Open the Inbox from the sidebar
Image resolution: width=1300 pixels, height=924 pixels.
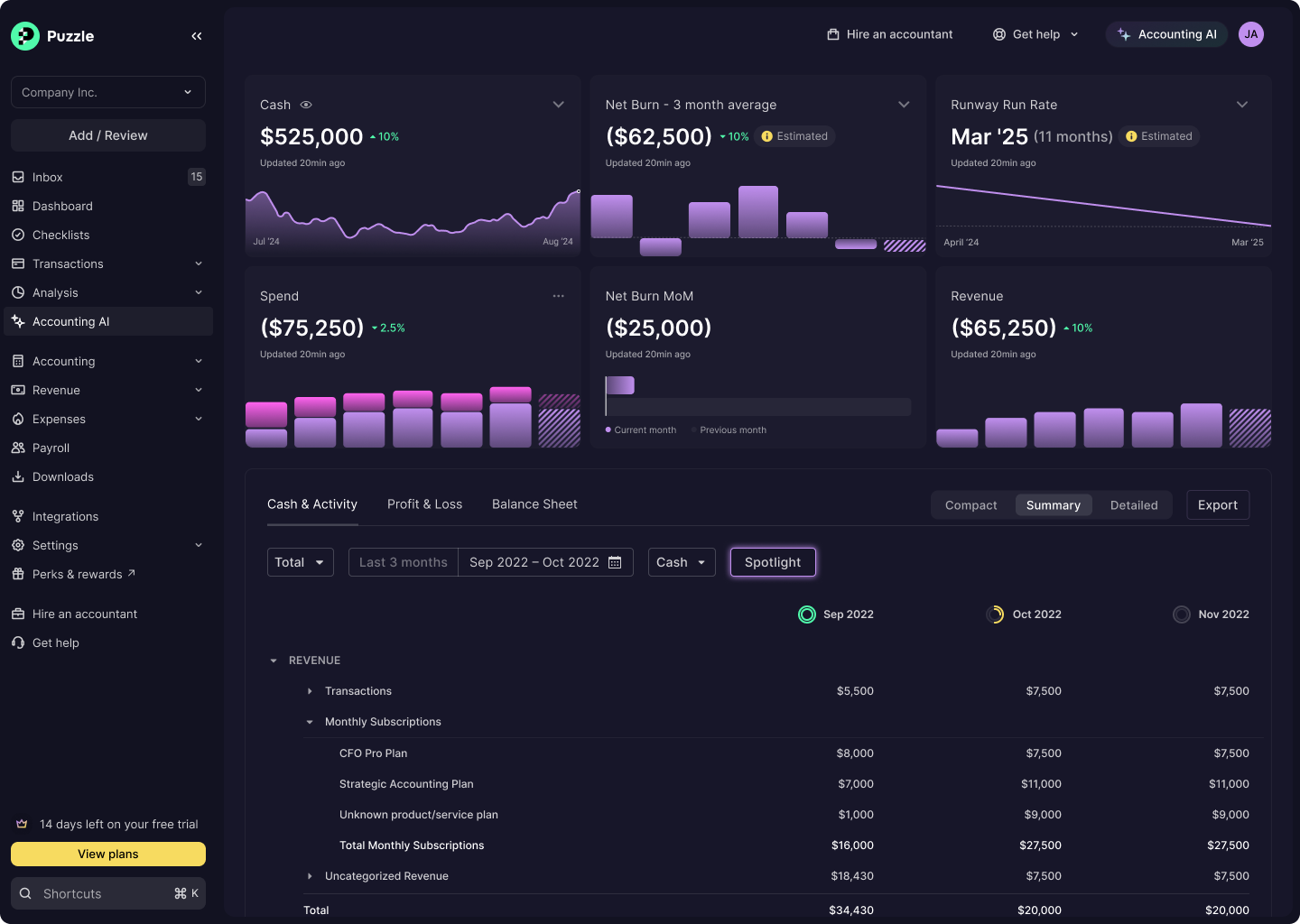tap(47, 177)
